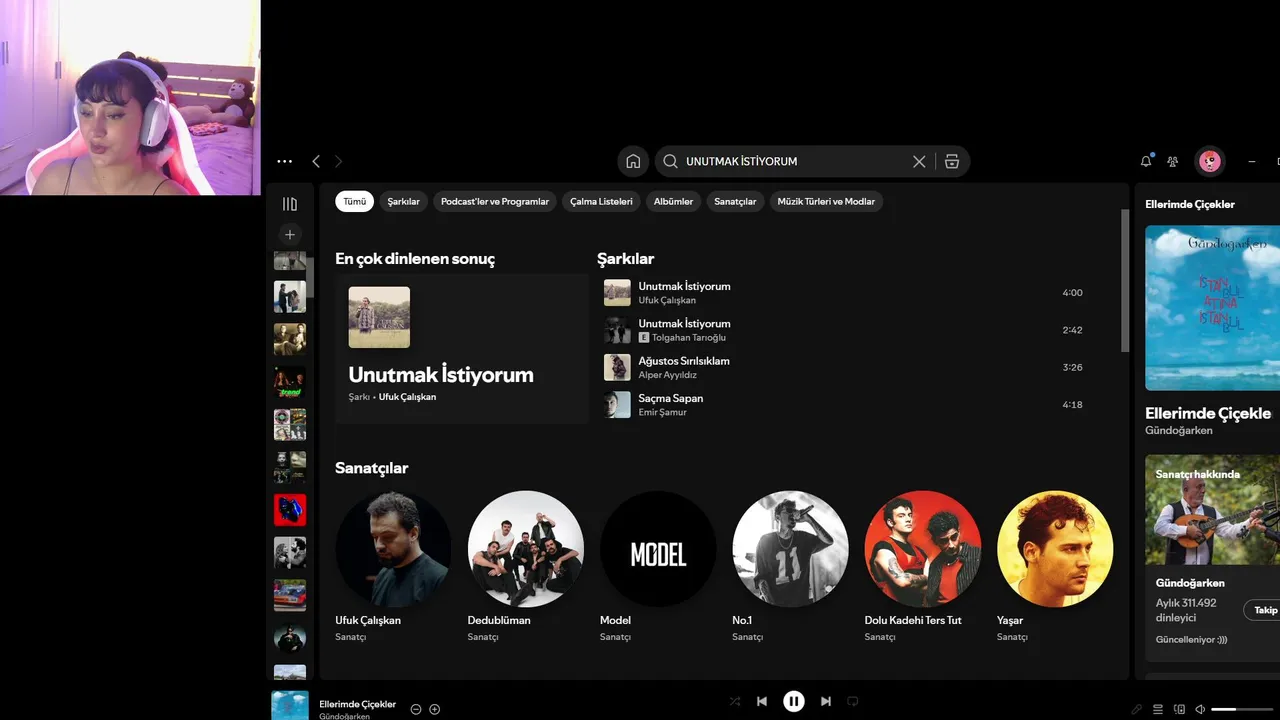Select the Şarkılar filter chip
The image size is (1280, 720).
tap(404, 201)
